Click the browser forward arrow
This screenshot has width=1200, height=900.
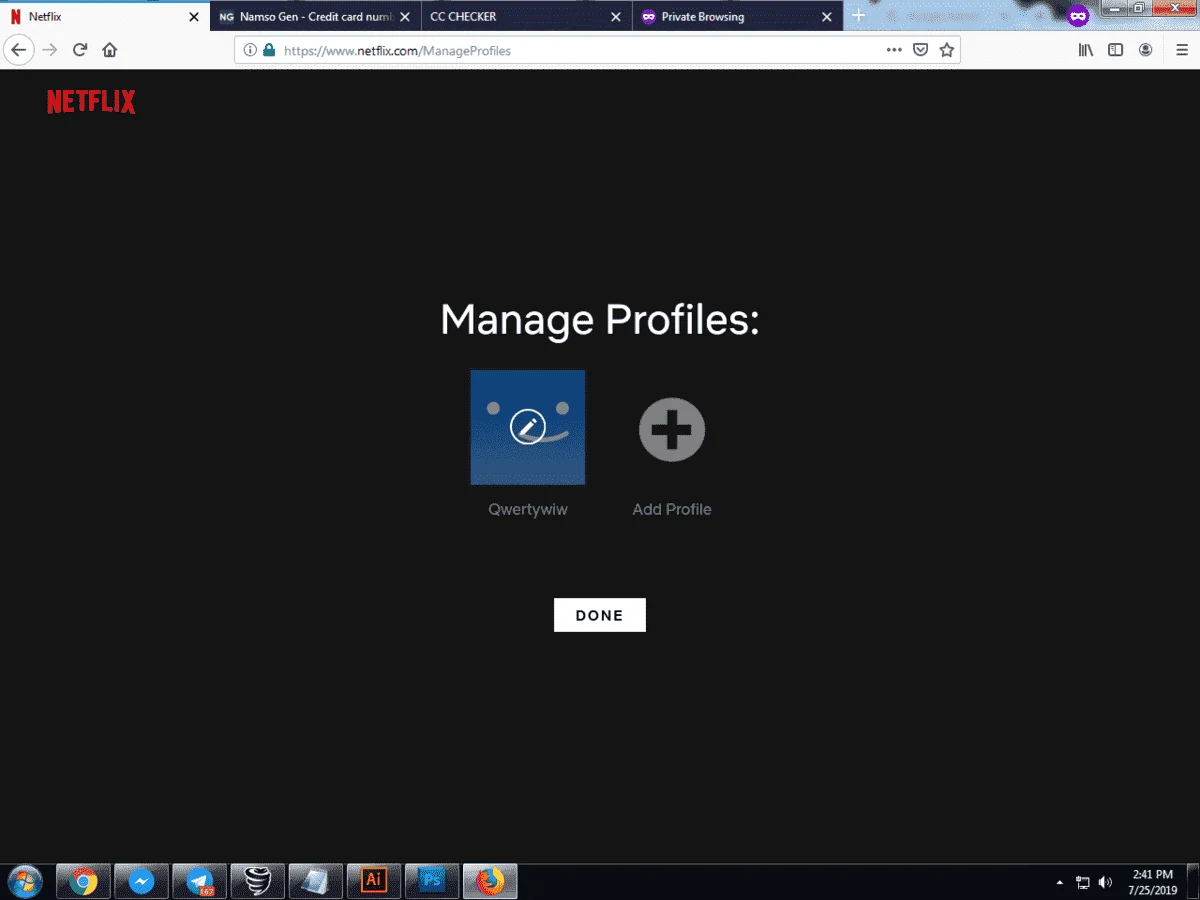click(49, 50)
